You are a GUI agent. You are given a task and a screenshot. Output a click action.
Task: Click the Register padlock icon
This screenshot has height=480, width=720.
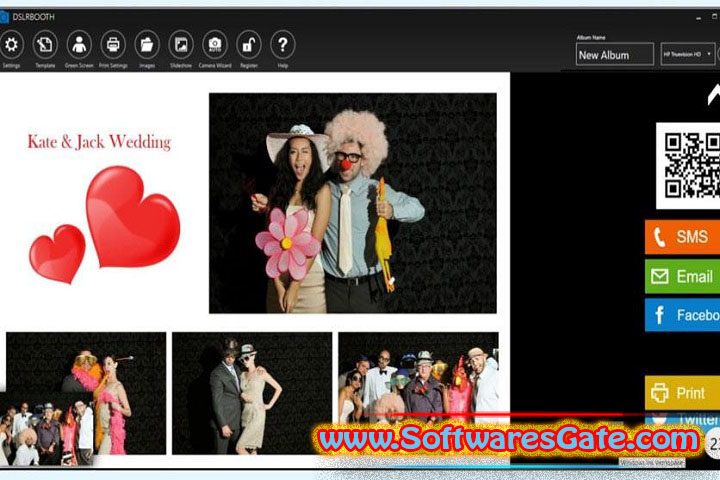pyautogui.click(x=249, y=45)
